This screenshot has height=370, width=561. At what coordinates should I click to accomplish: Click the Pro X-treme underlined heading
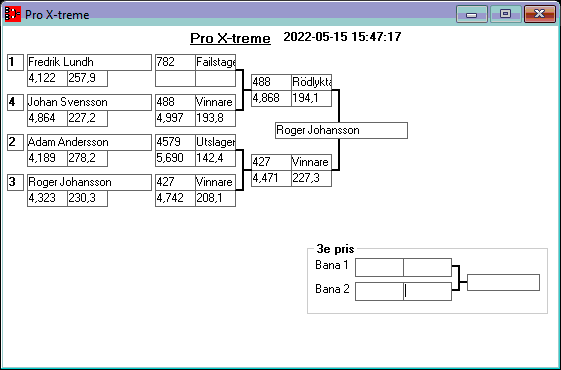click(230, 38)
